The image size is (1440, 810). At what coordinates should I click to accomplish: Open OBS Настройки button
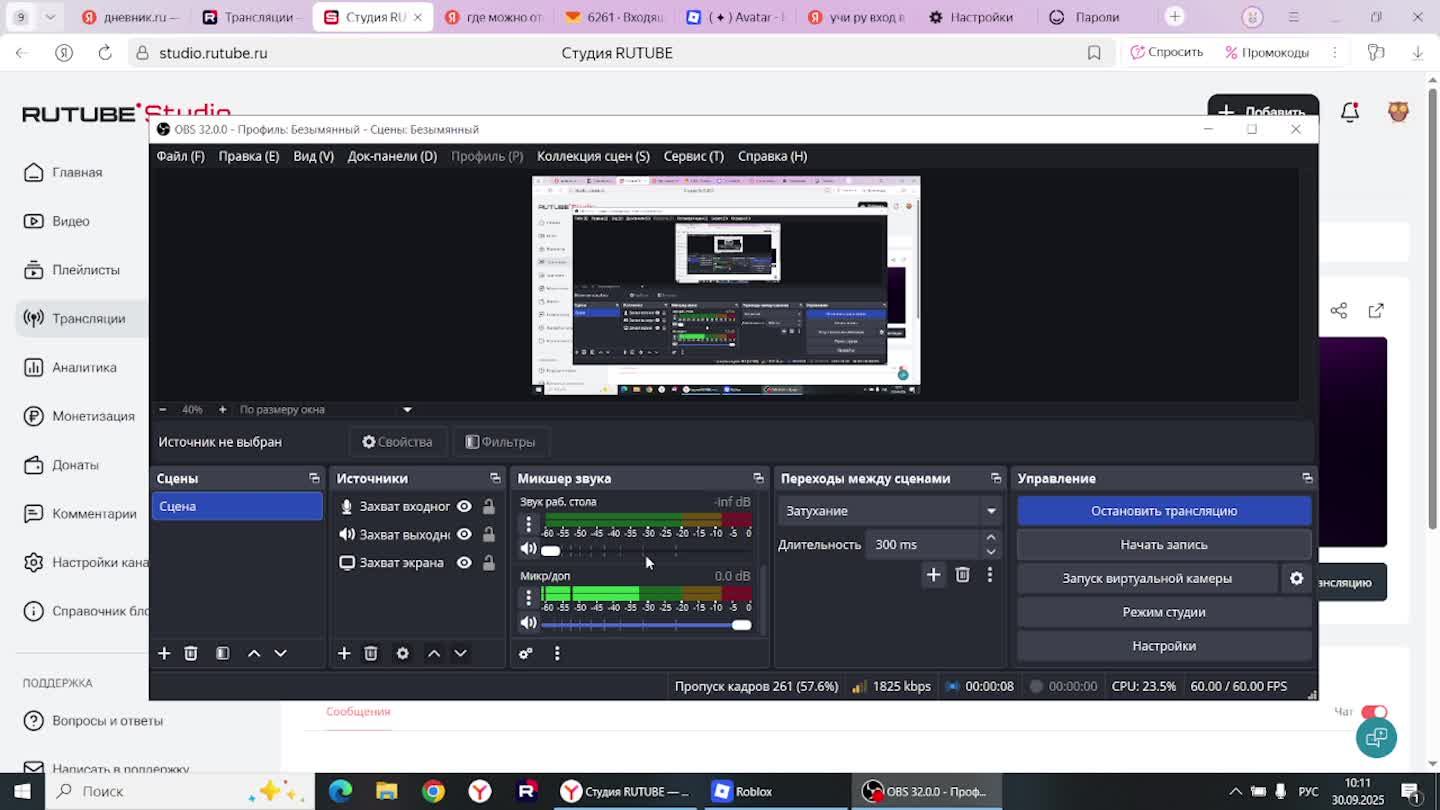pyautogui.click(x=1164, y=646)
